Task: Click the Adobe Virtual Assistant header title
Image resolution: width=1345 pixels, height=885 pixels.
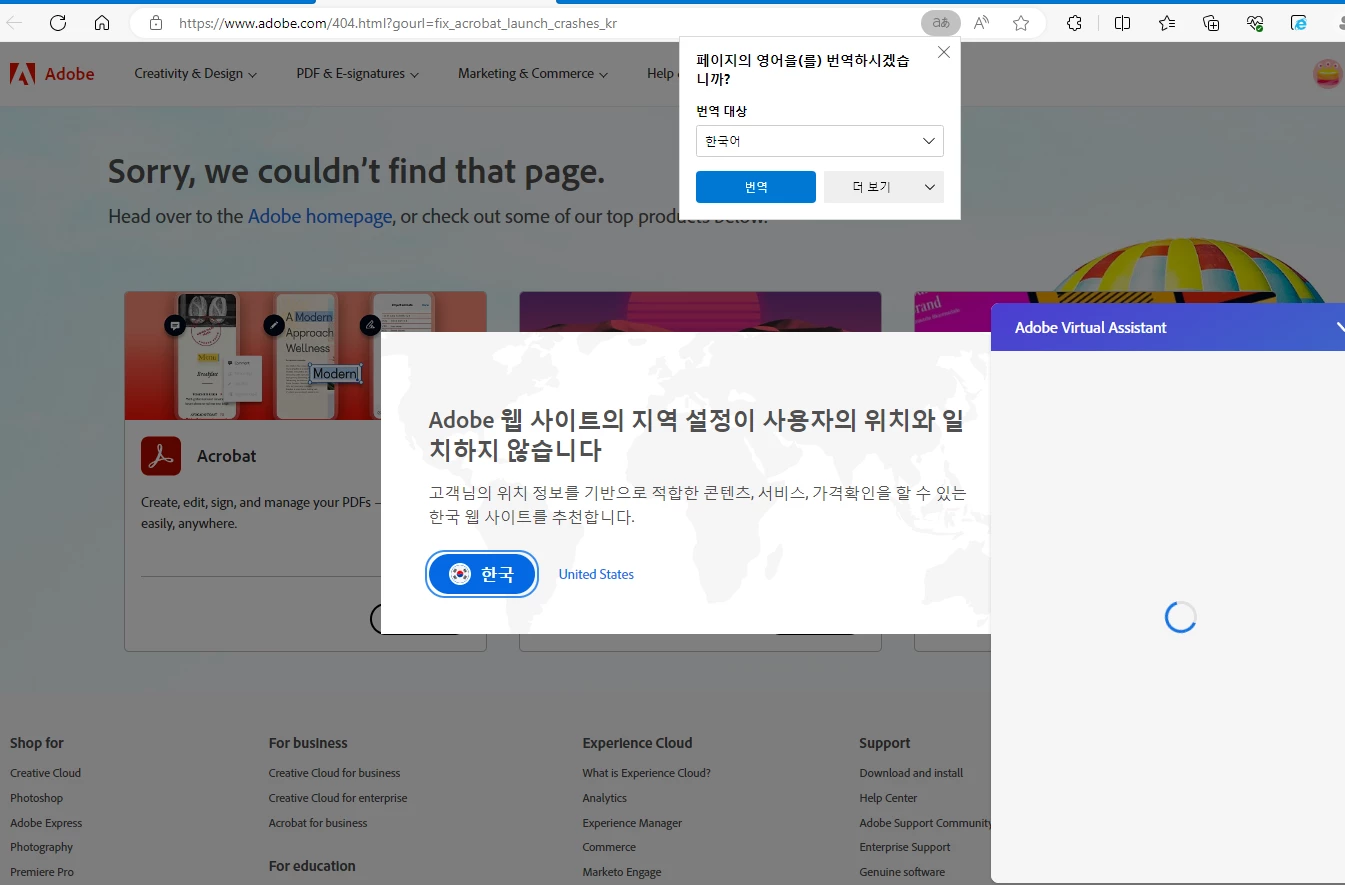Action: click(1091, 328)
